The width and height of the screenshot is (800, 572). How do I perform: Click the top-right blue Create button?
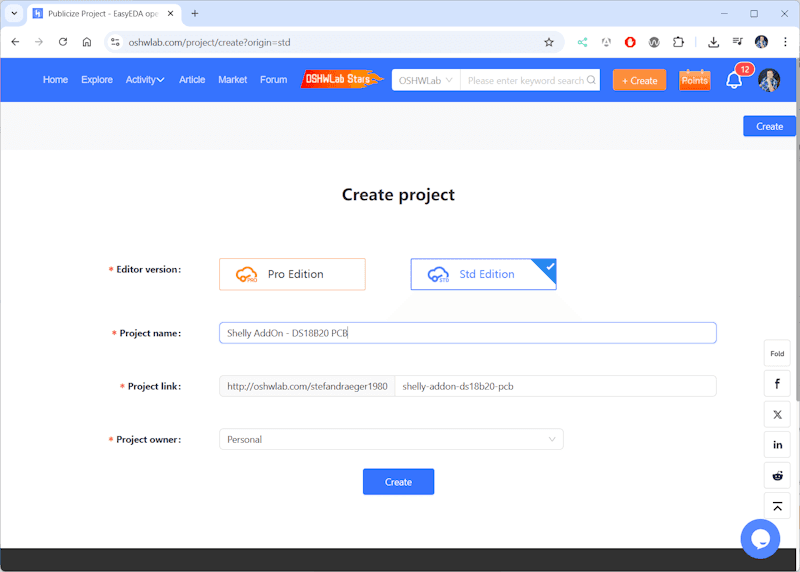point(769,126)
